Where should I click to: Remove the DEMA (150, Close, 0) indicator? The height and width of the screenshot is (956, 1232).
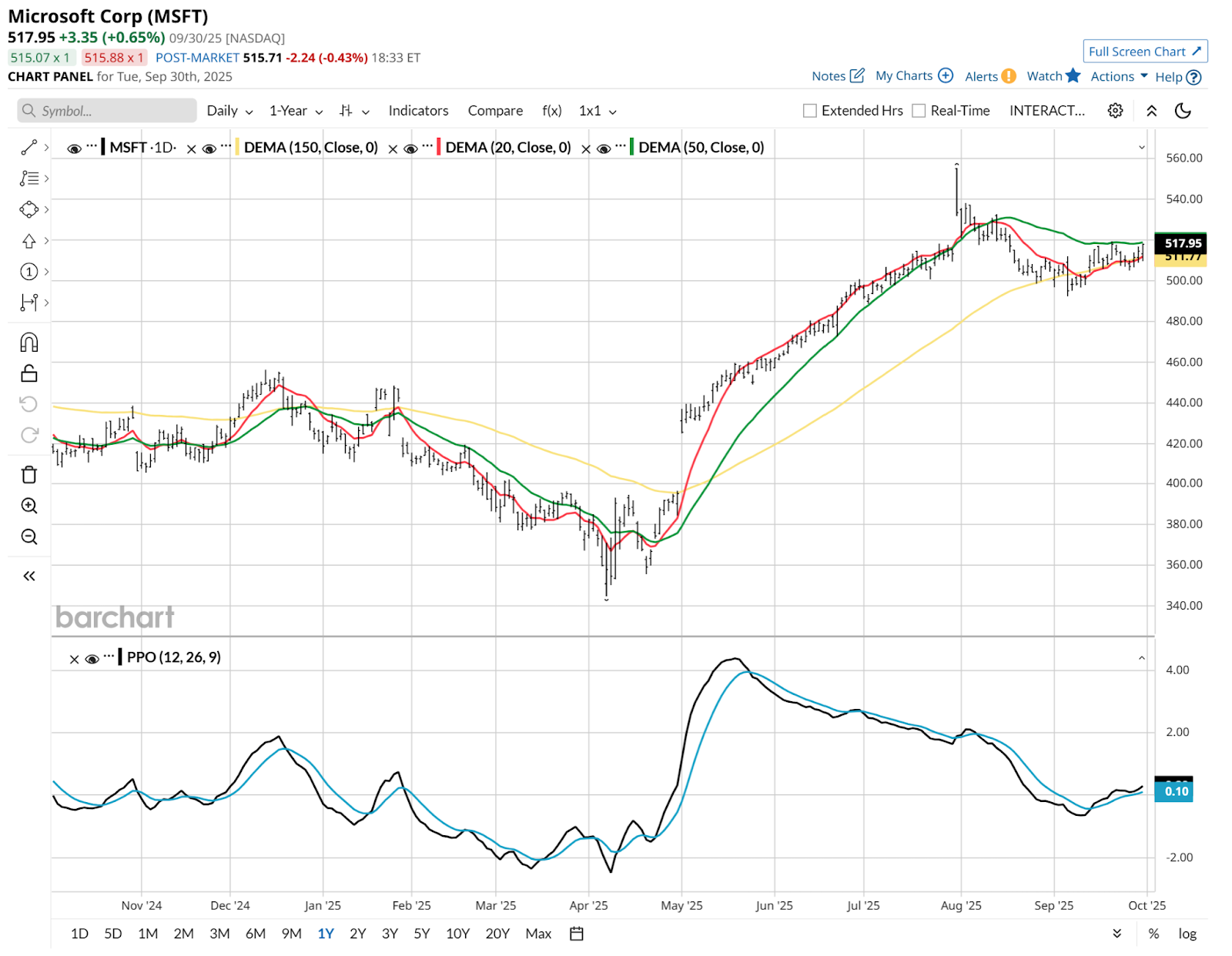pyautogui.click(x=192, y=149)
